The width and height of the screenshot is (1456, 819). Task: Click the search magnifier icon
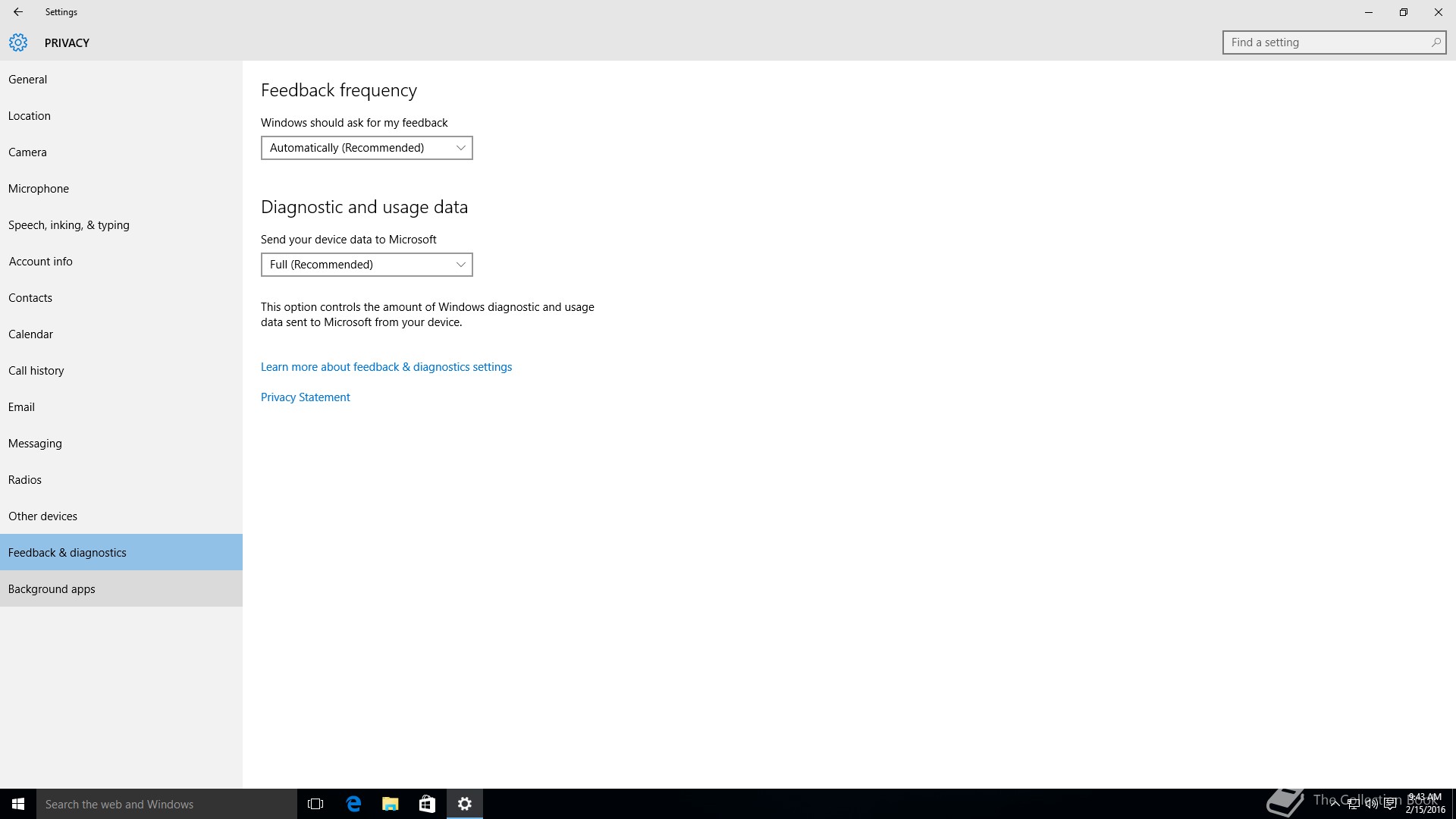(x=1436, y=42)
